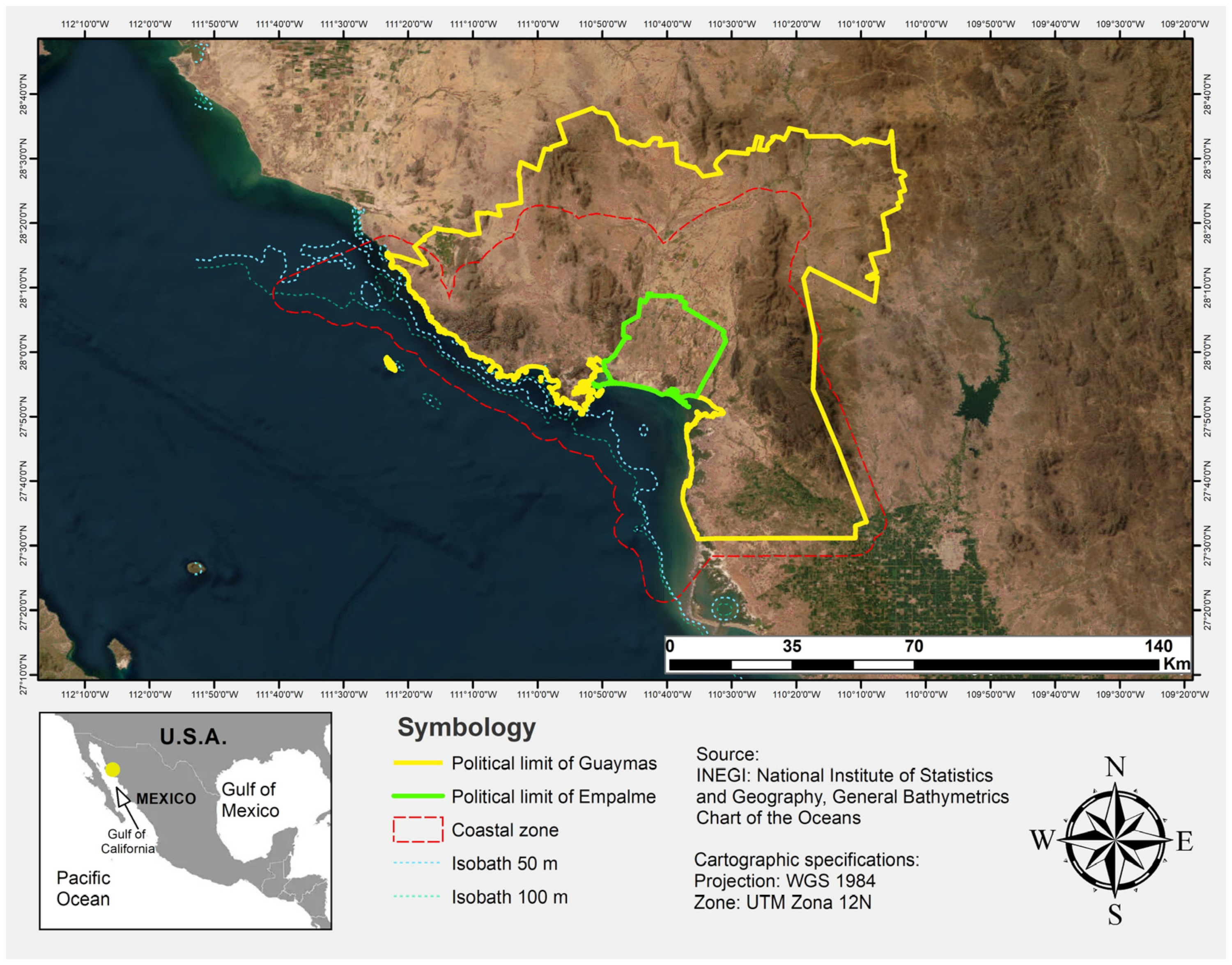Image resolution: width=1232 pixels, height=965 pixels.
Task: Click the yellow dot on the inset map
Action: tap(113, 770)
